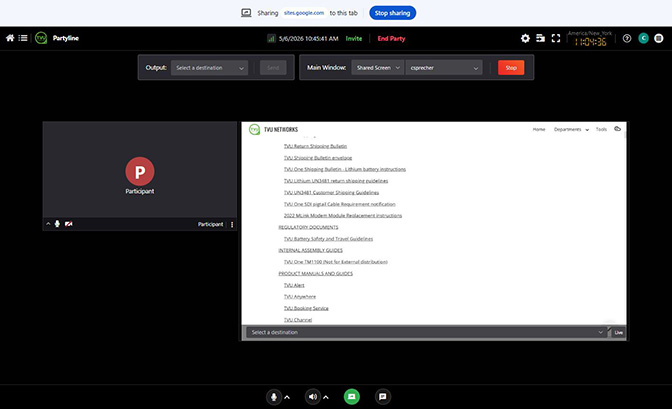Click the TVU Networks logo in shared page
The height and width of the screenshot is (409, 672).
click(255, 129)
